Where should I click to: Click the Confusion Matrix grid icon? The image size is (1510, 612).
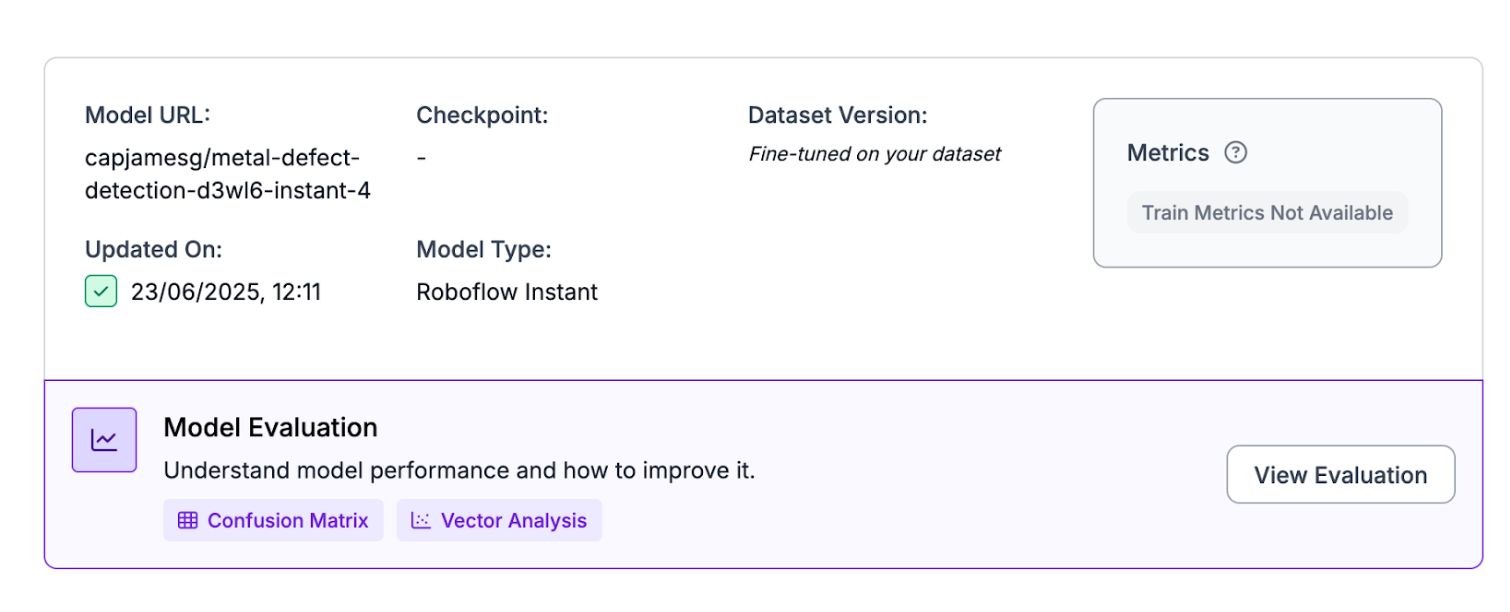(188, 521)
